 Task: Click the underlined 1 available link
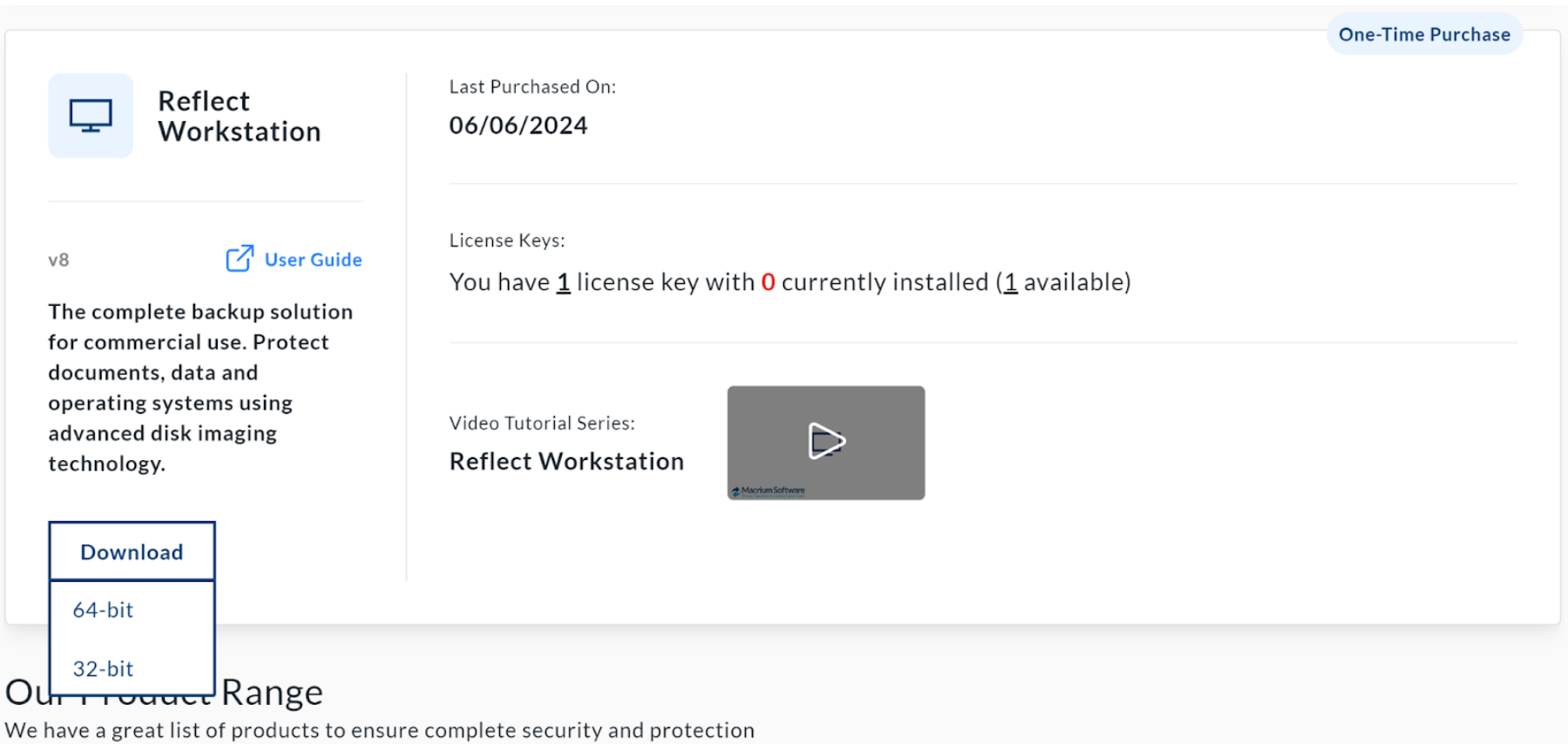click(1010, 282)
